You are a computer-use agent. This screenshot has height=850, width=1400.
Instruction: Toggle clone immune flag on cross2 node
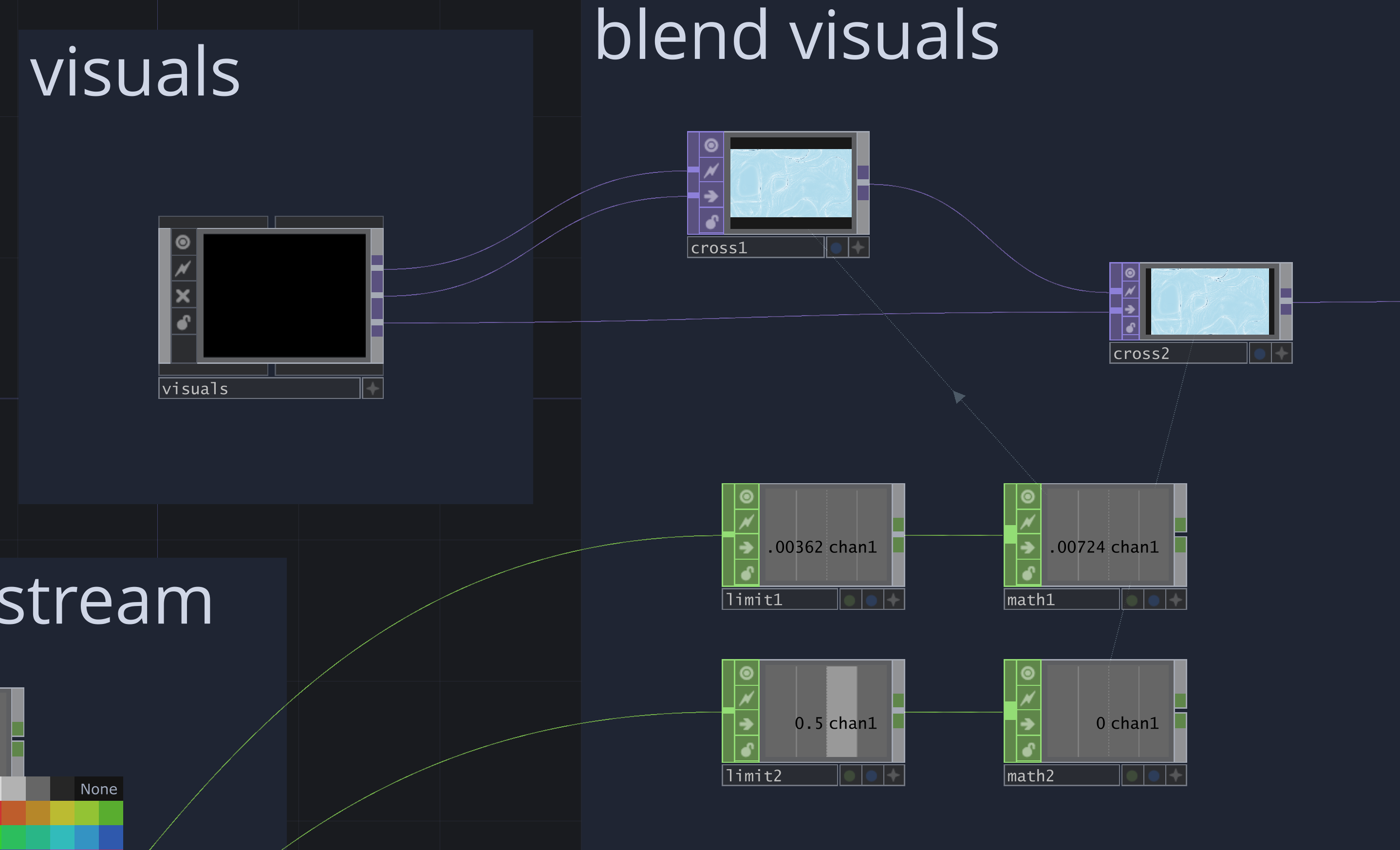[x=1130, y=291]
